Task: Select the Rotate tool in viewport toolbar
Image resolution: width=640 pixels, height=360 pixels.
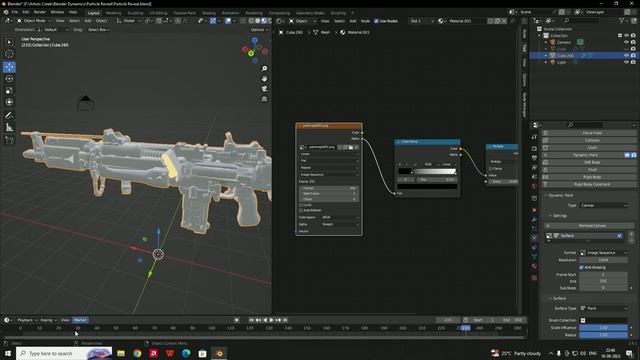Action: pos(9,79)
